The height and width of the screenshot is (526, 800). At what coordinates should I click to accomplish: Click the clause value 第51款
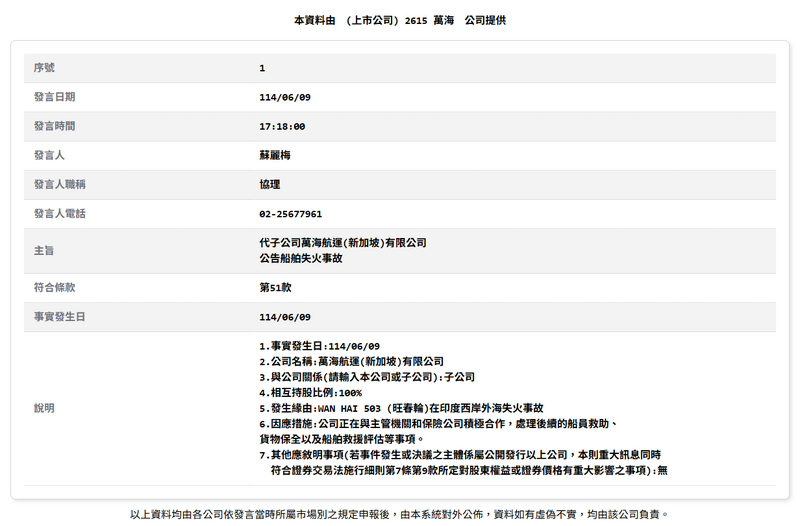(275, 288)
